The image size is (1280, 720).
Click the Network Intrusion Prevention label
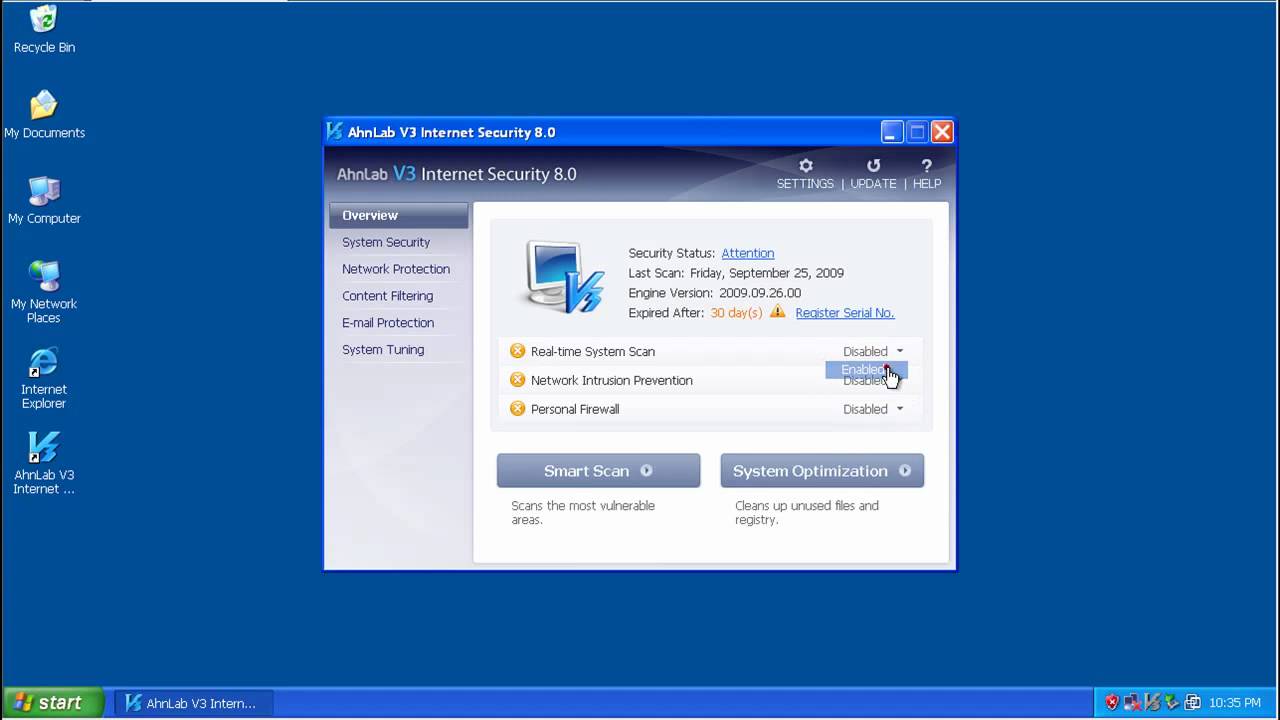pos(612,380)
